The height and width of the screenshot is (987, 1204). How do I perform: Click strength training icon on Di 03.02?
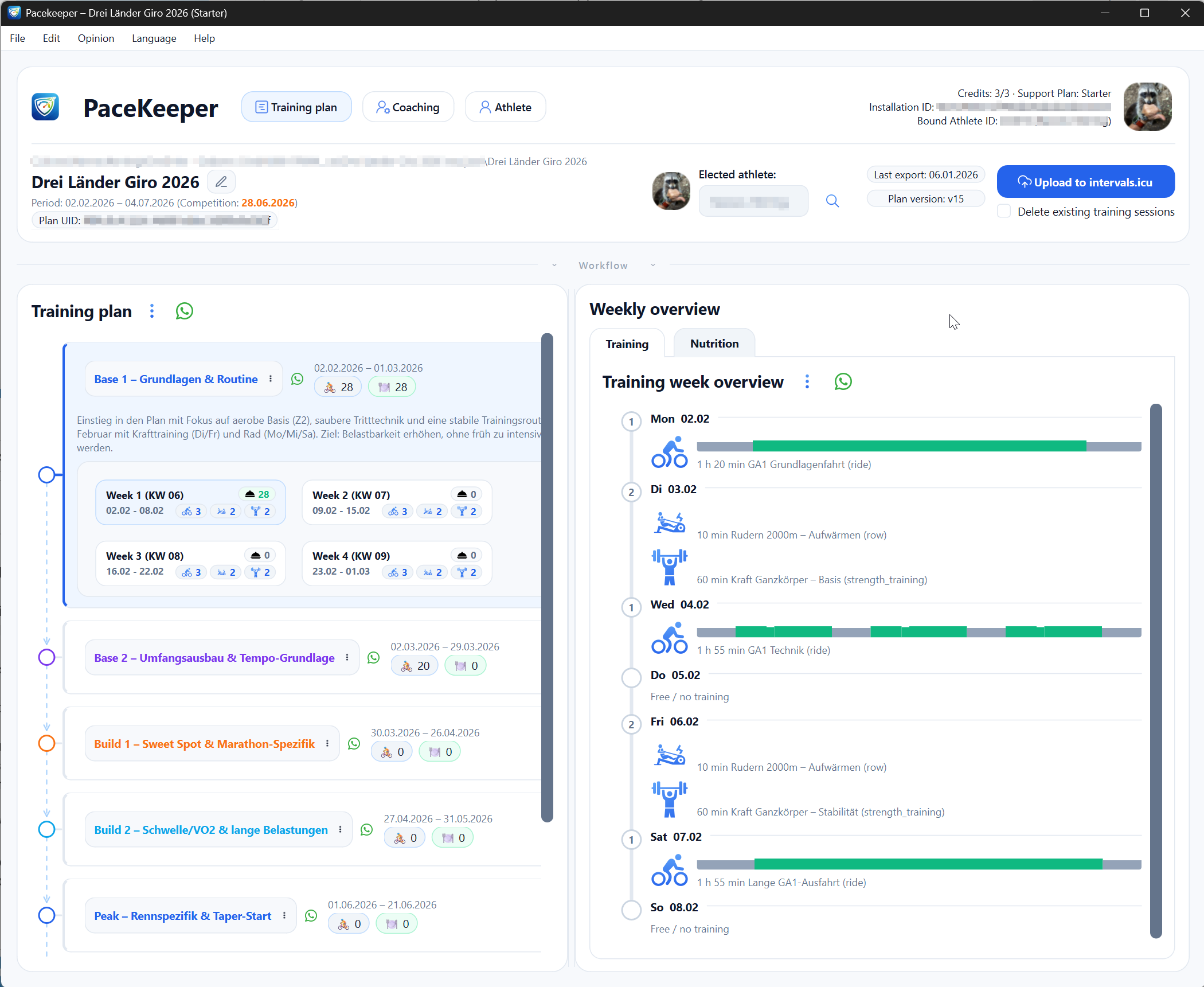coord(669,567)
